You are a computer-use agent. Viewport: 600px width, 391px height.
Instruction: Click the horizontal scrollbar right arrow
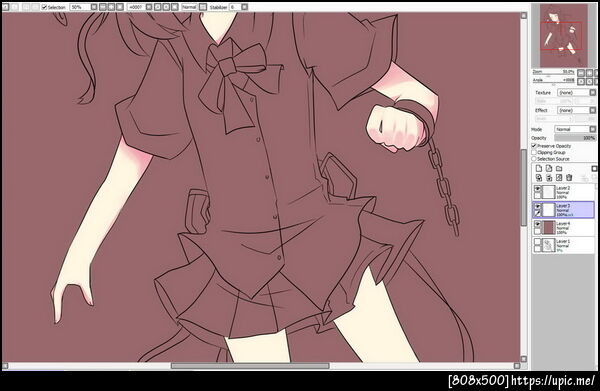[517, 366]
